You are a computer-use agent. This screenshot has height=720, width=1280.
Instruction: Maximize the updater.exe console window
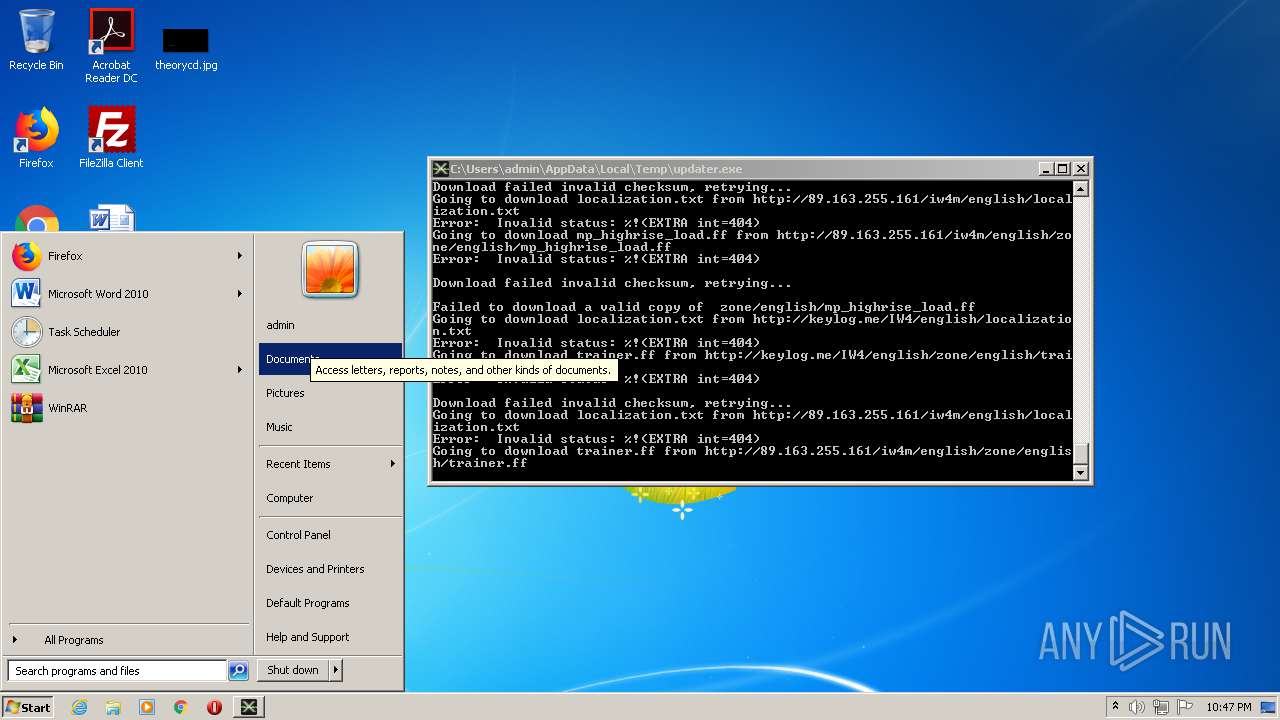pyautogui.click(x=1062, y=169)
